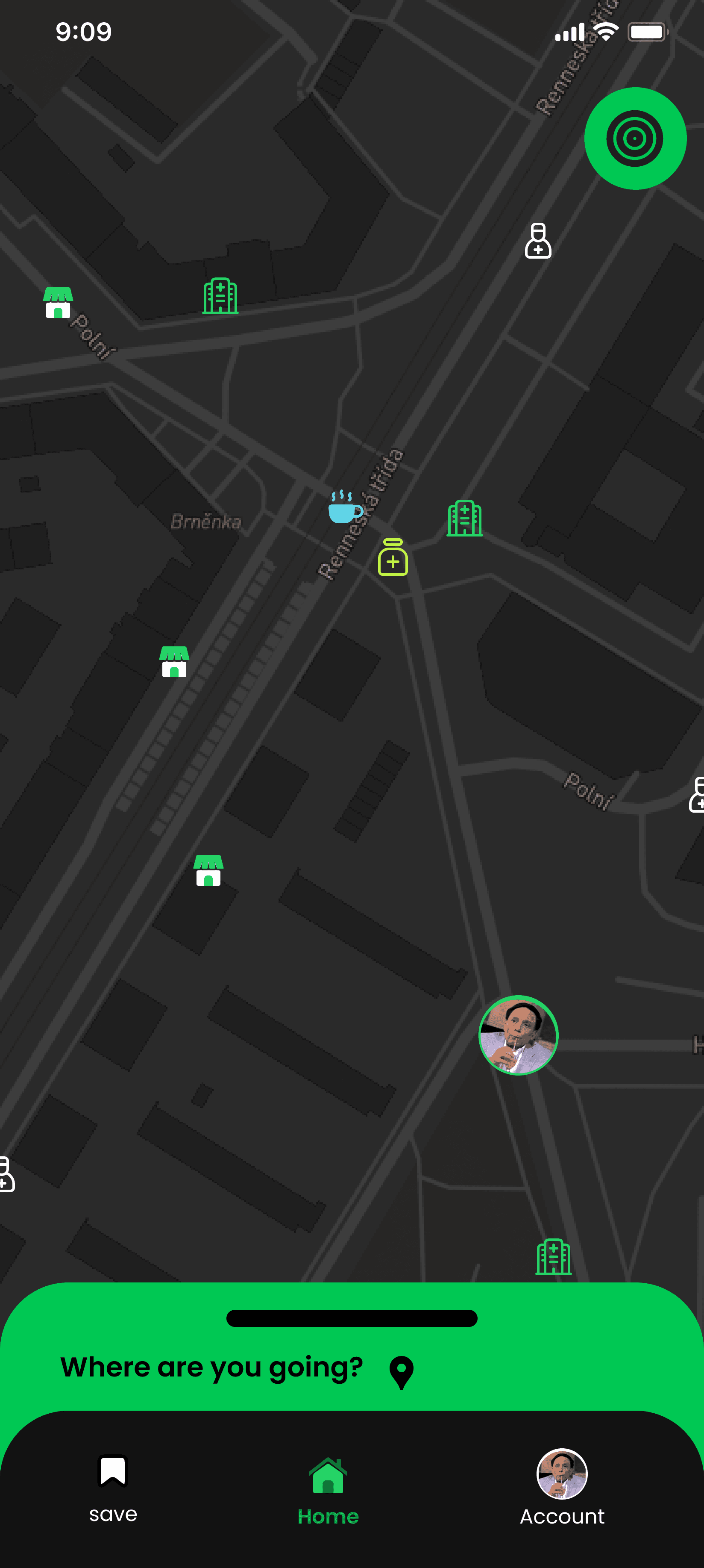Switch to the Home tab

(328, 1491)
